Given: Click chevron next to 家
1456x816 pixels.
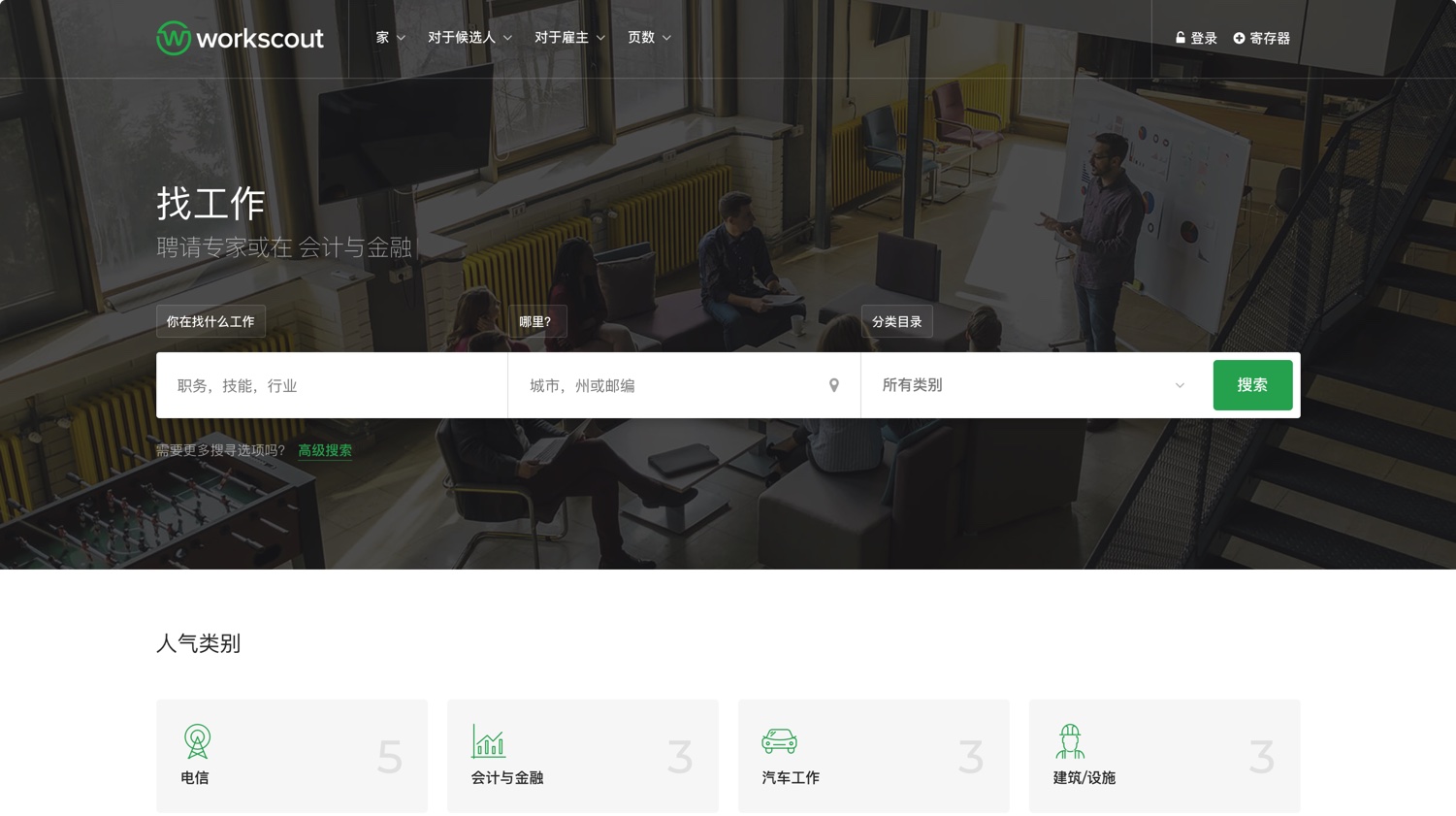Looking at the screenshot, I should [x=401, y=38].
